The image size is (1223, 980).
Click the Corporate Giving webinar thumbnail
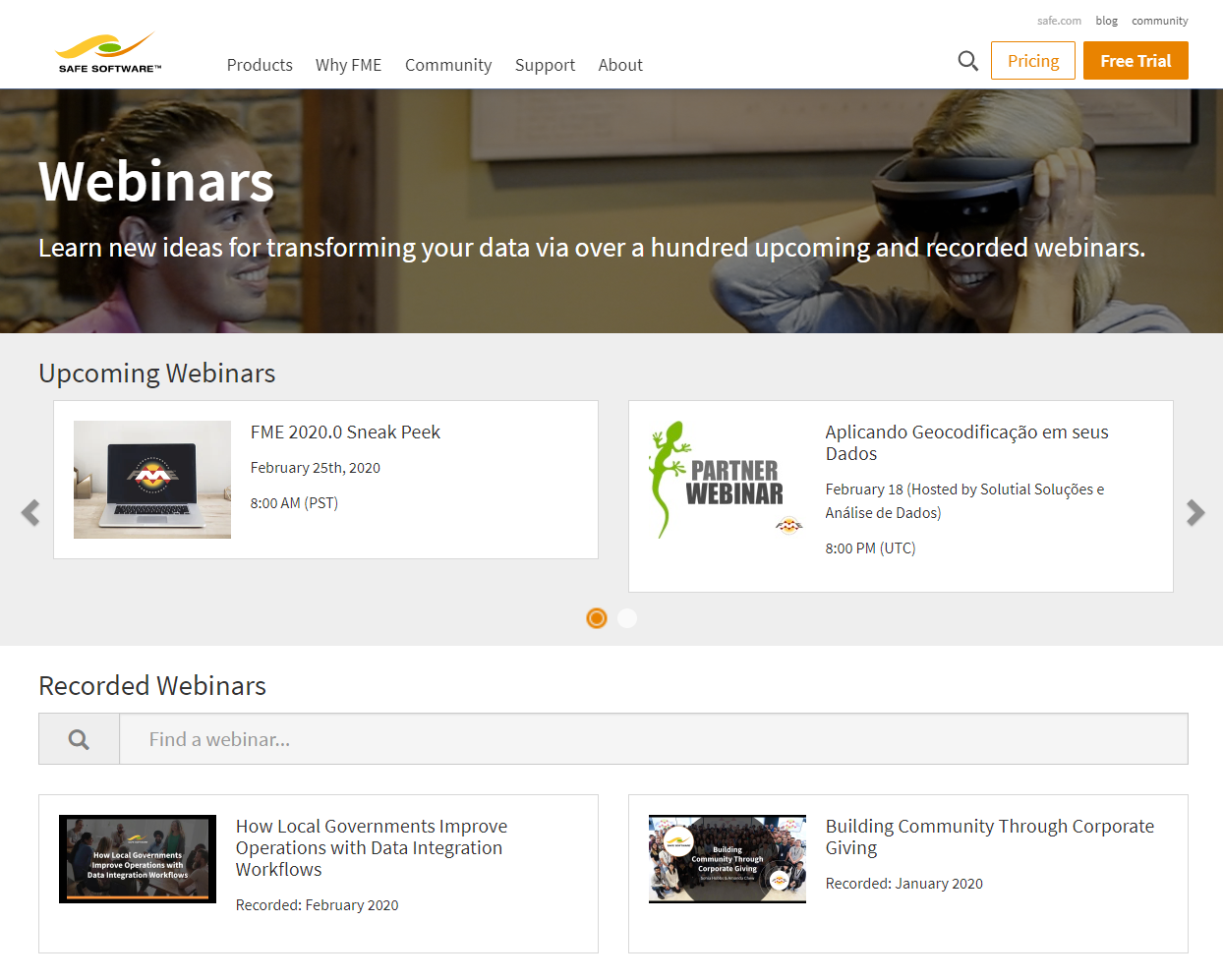728,859
